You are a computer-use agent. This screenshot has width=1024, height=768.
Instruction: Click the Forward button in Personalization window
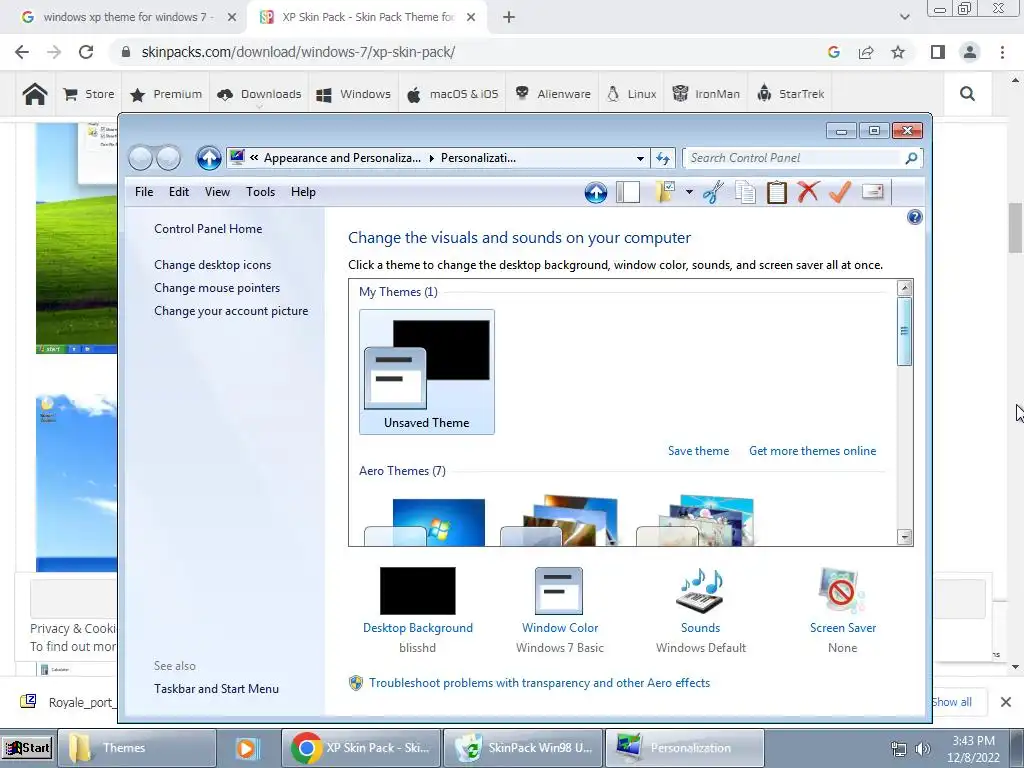pos(168,157)
